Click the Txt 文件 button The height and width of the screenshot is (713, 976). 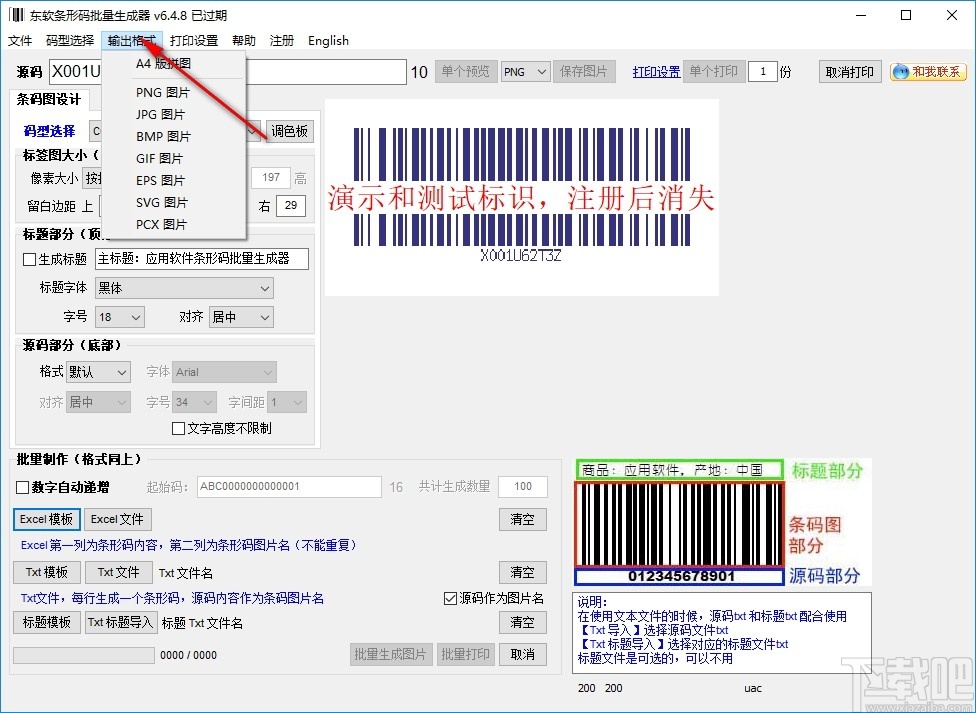118,572
